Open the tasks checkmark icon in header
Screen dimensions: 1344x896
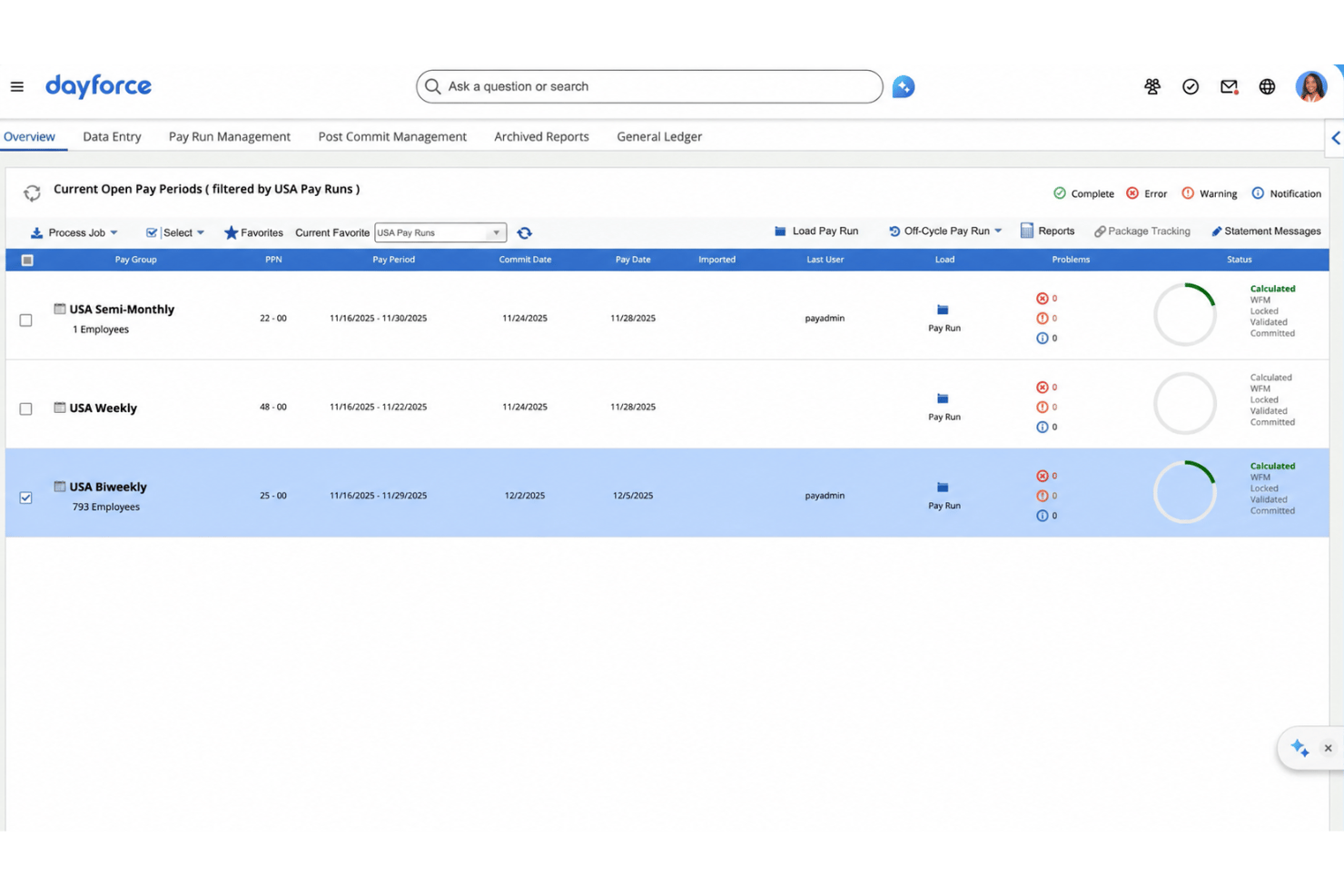point(1191,86)
